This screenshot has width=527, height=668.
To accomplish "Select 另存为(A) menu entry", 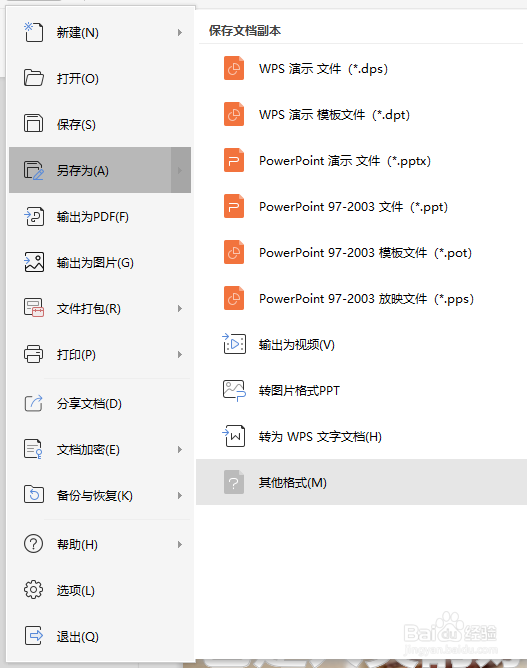I will click(100, 170).
